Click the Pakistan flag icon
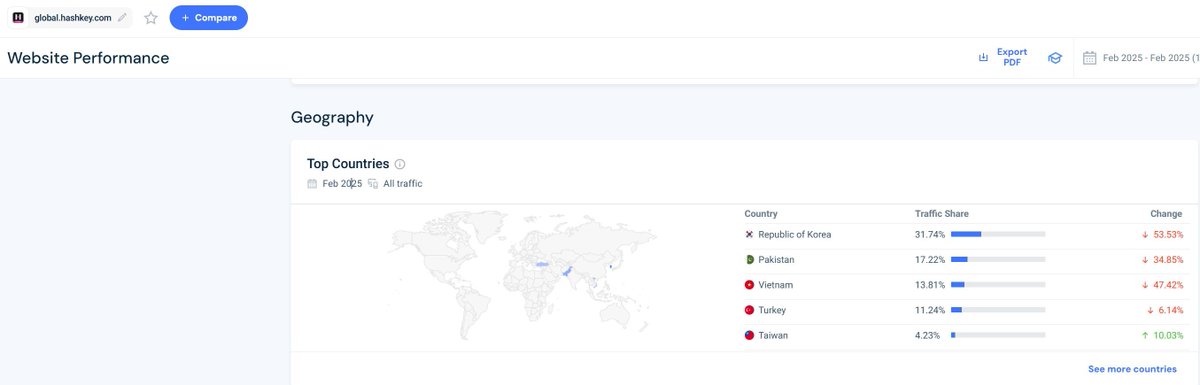The width and height of the screenshot is (1200, 385). 749,260
